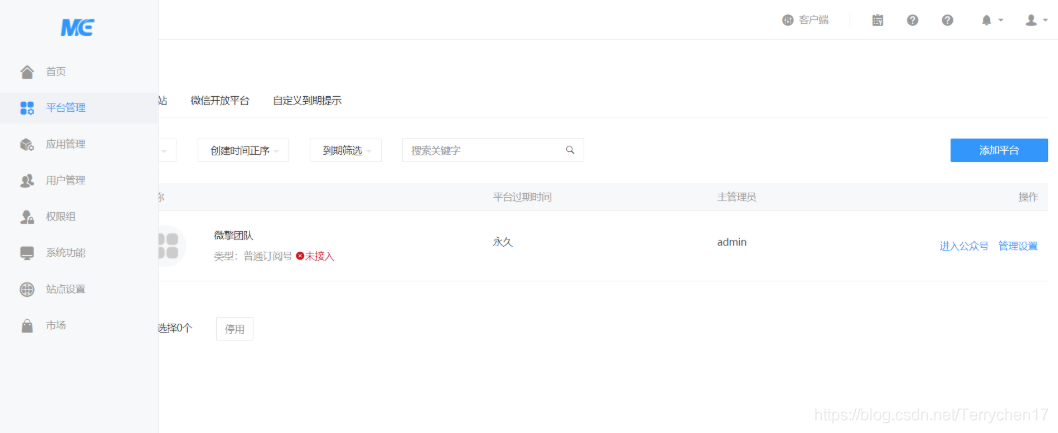Open 站点设置 in the sidebar
Image resolution: width=1058 pixels, height=433 pixels.
(79, 289)
